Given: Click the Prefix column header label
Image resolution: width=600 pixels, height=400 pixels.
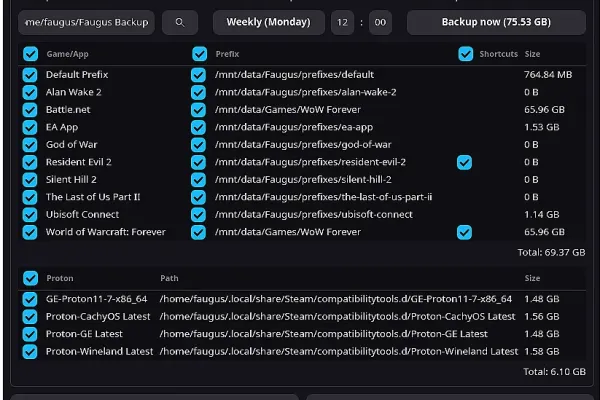Looking at the screenshot, I should (x=227, y=54).
